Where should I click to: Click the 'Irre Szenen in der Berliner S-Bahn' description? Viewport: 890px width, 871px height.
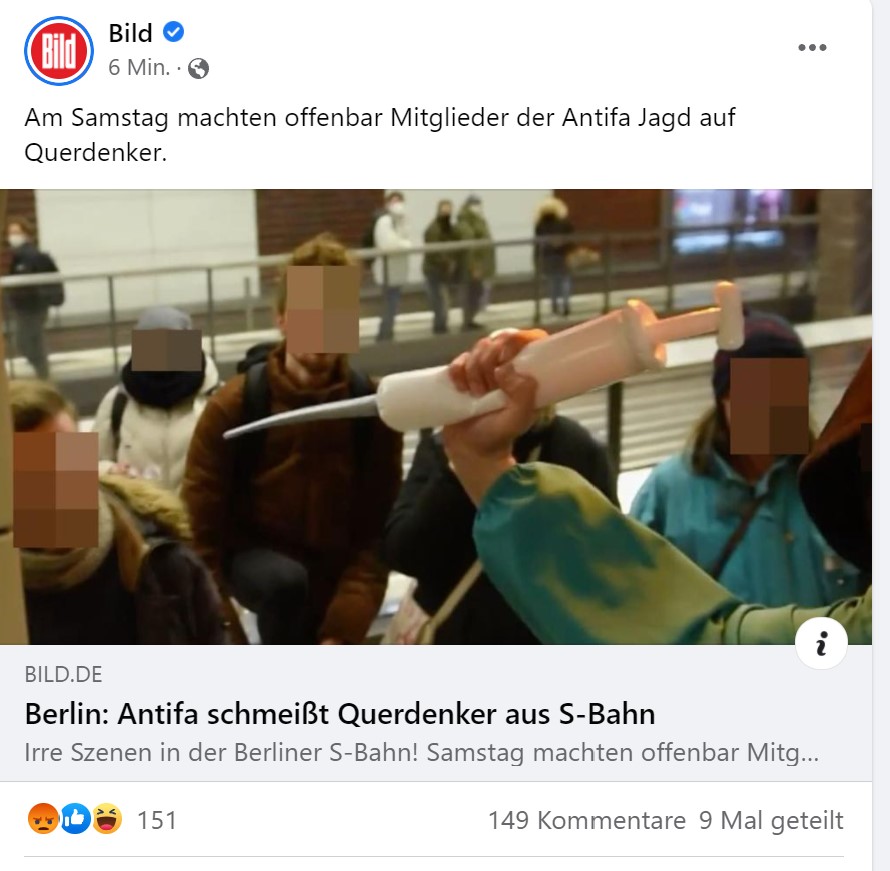pyautogui.click(x=421, y=753)
